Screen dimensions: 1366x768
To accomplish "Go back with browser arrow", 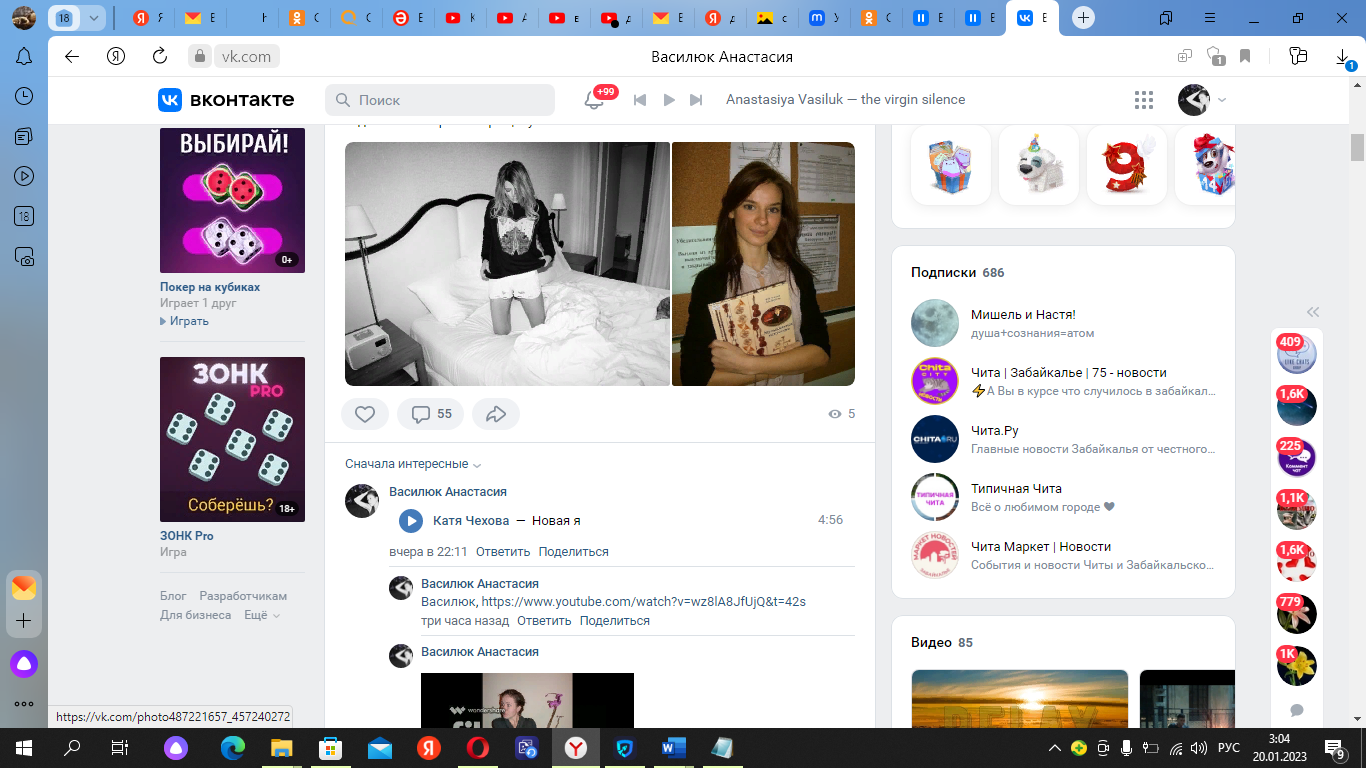I will click(72, 57).
